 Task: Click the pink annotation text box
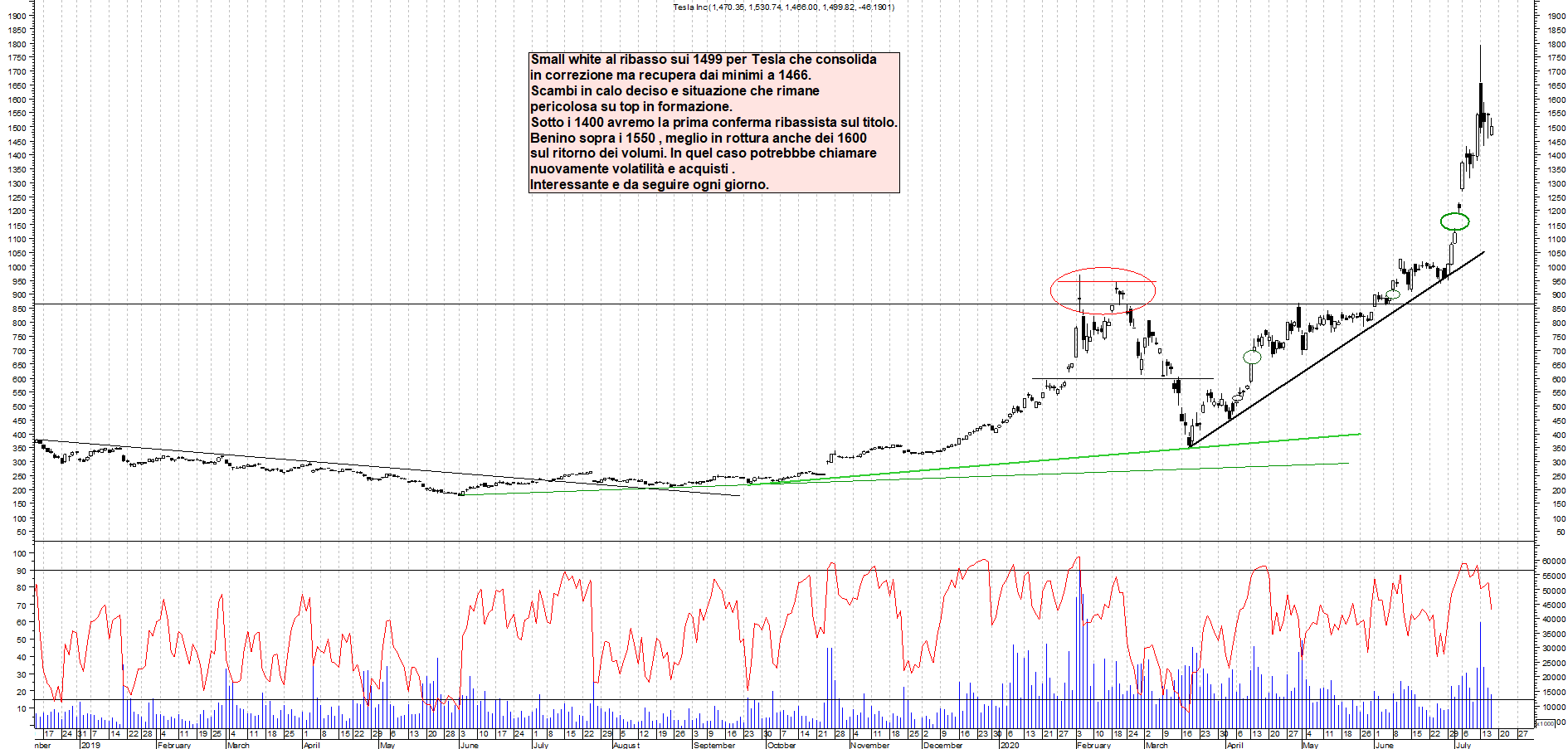tap(714, 123)
